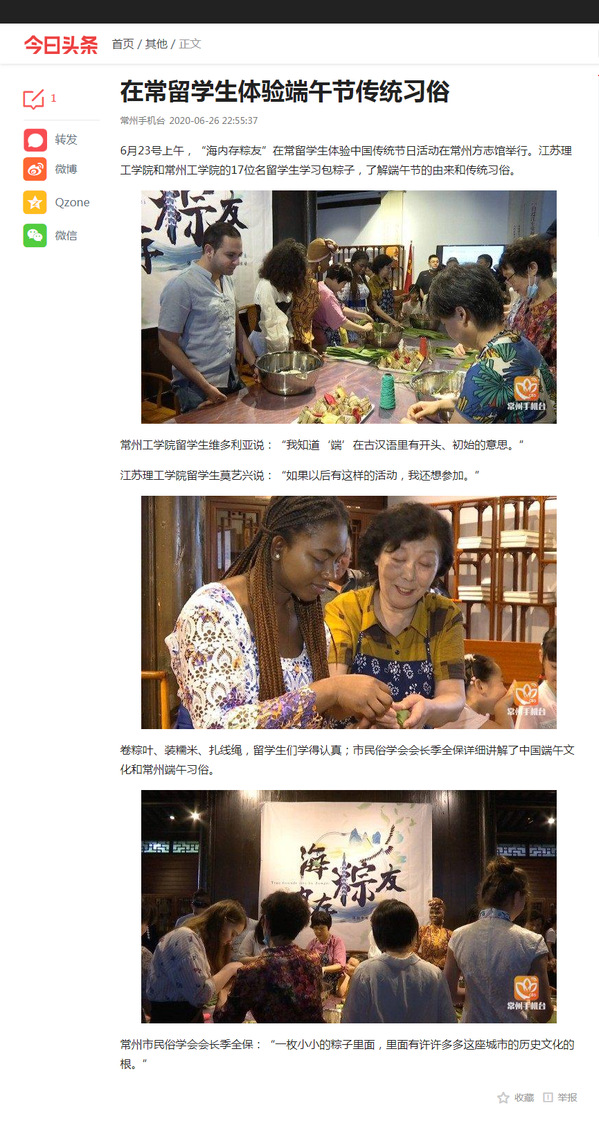The image size is (599, 1121).
Task: Click the Qzone share label
Action: point(72,202)
